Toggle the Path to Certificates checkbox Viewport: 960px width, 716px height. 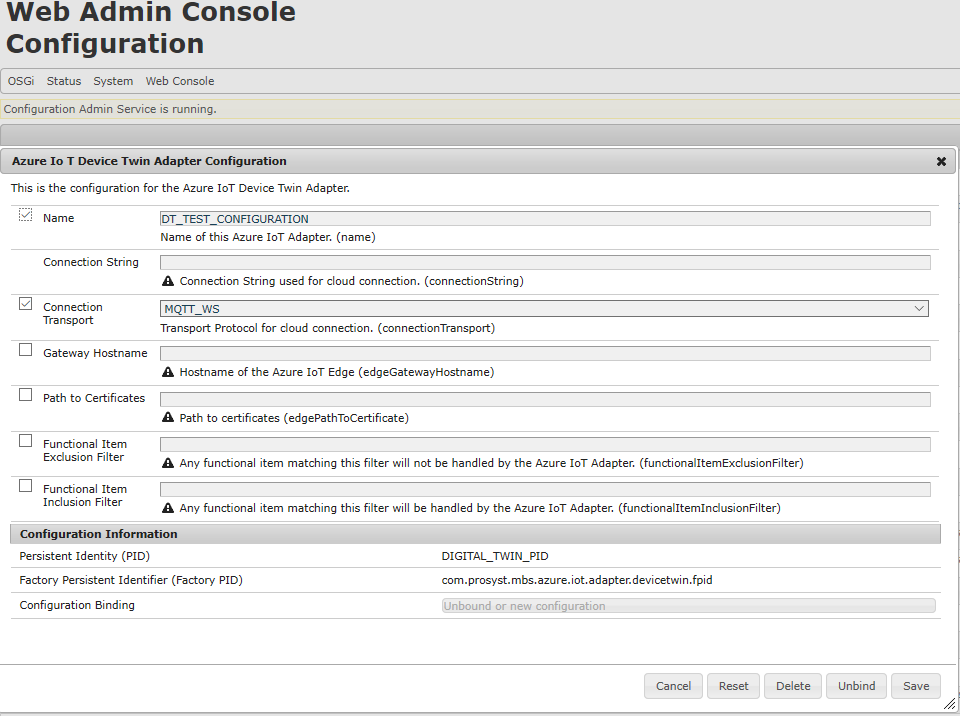(23, 393)
